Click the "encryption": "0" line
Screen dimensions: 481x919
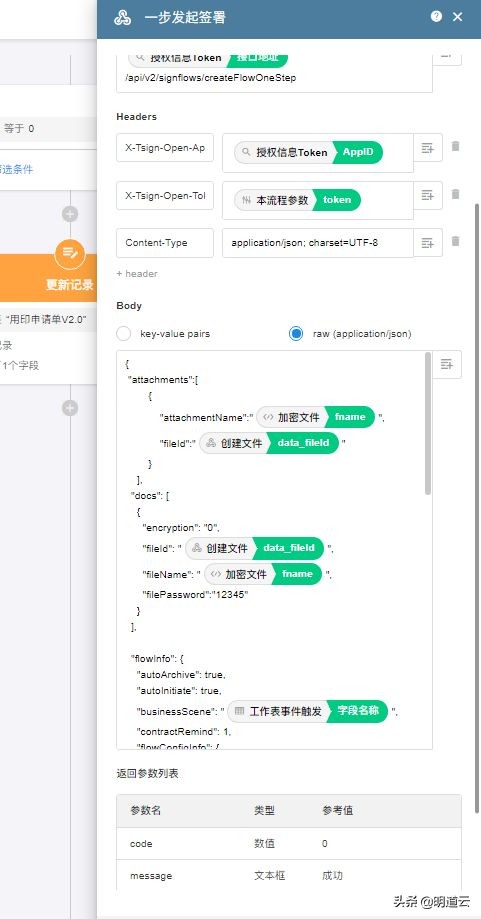tap(181, 527)
